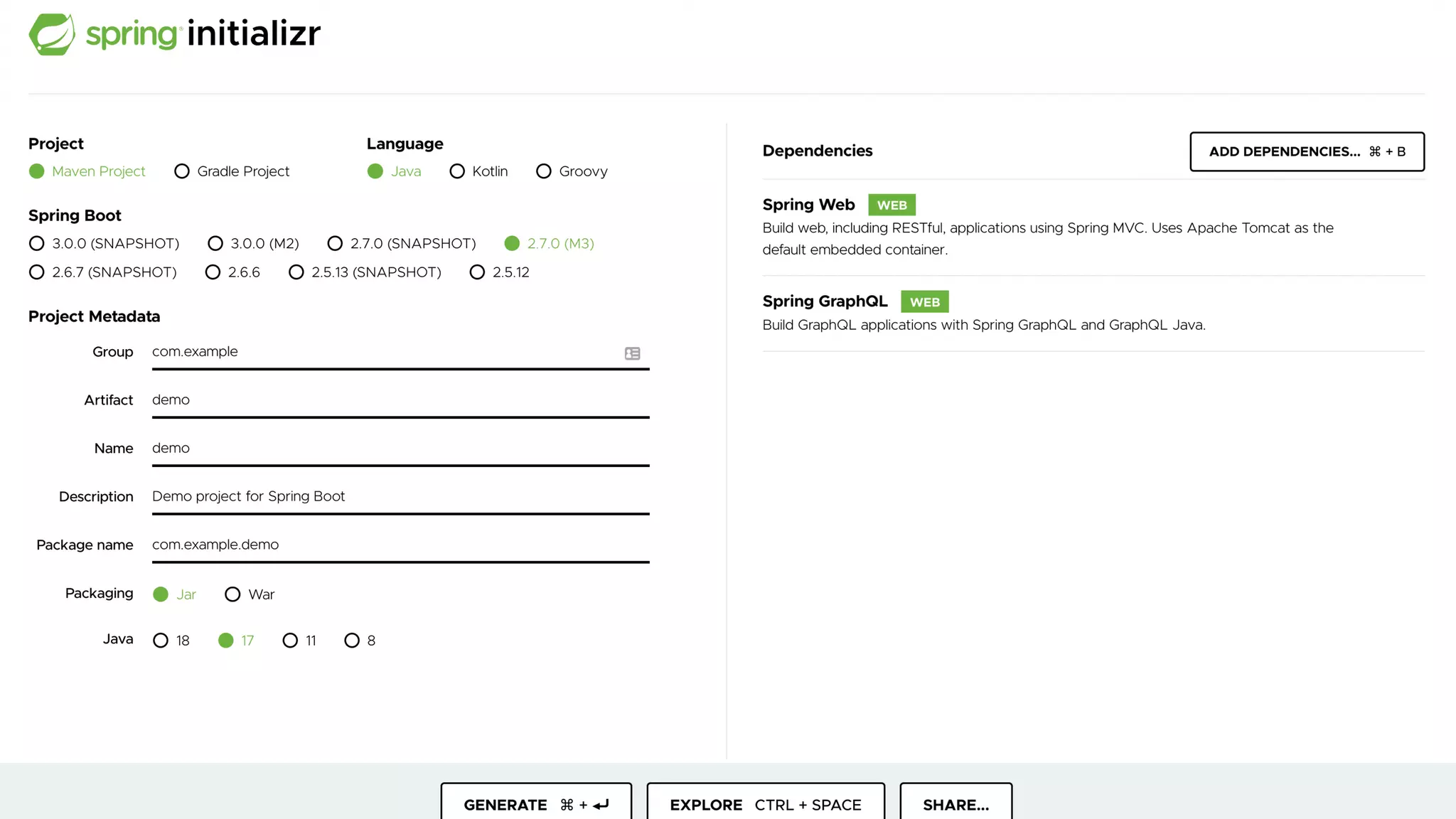Click the Explore button
The height and width of the screenshot is (819, 1456).
[765, 804]
